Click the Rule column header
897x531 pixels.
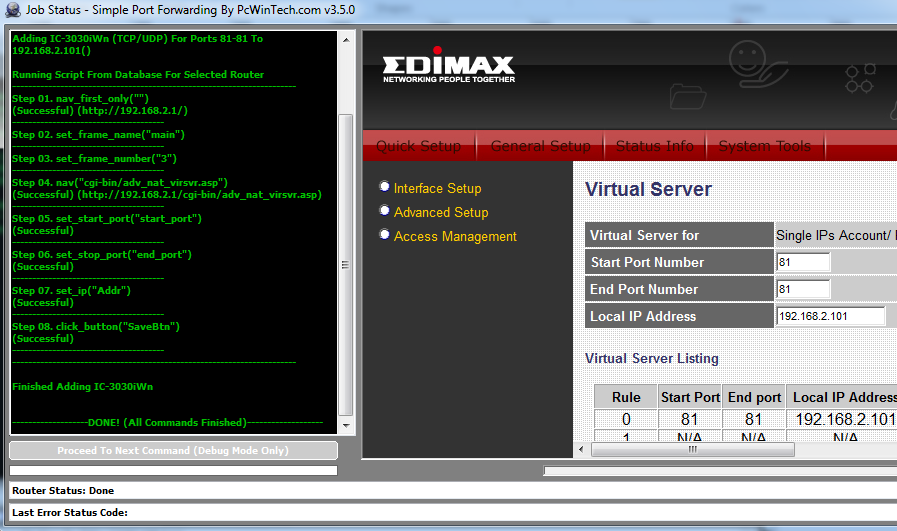(x=626, y=397)
